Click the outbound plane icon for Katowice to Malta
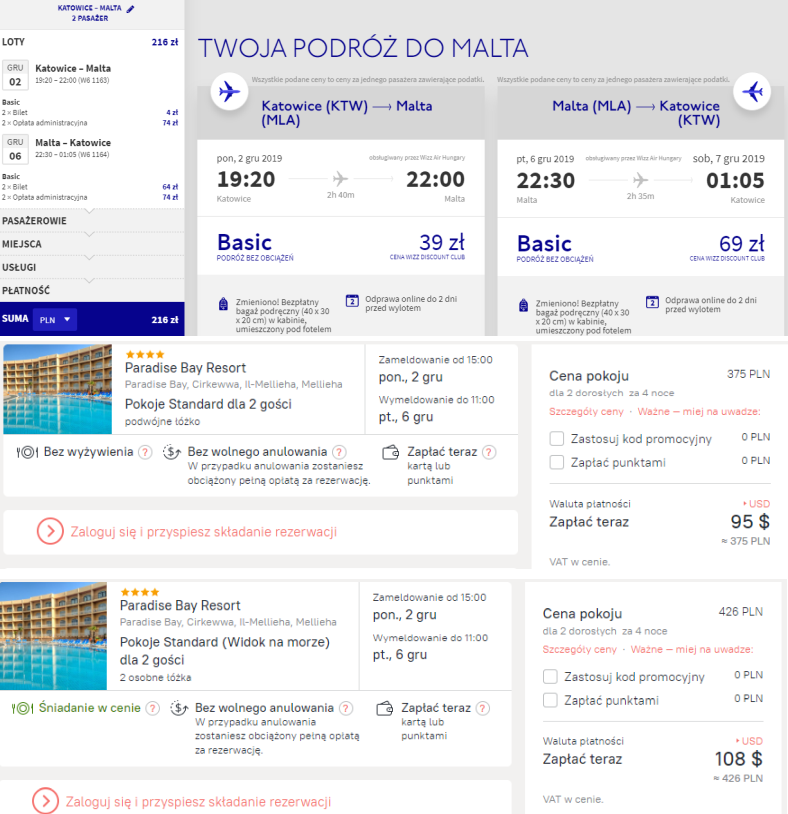788x814 pixels. click(x=229, y=92)
